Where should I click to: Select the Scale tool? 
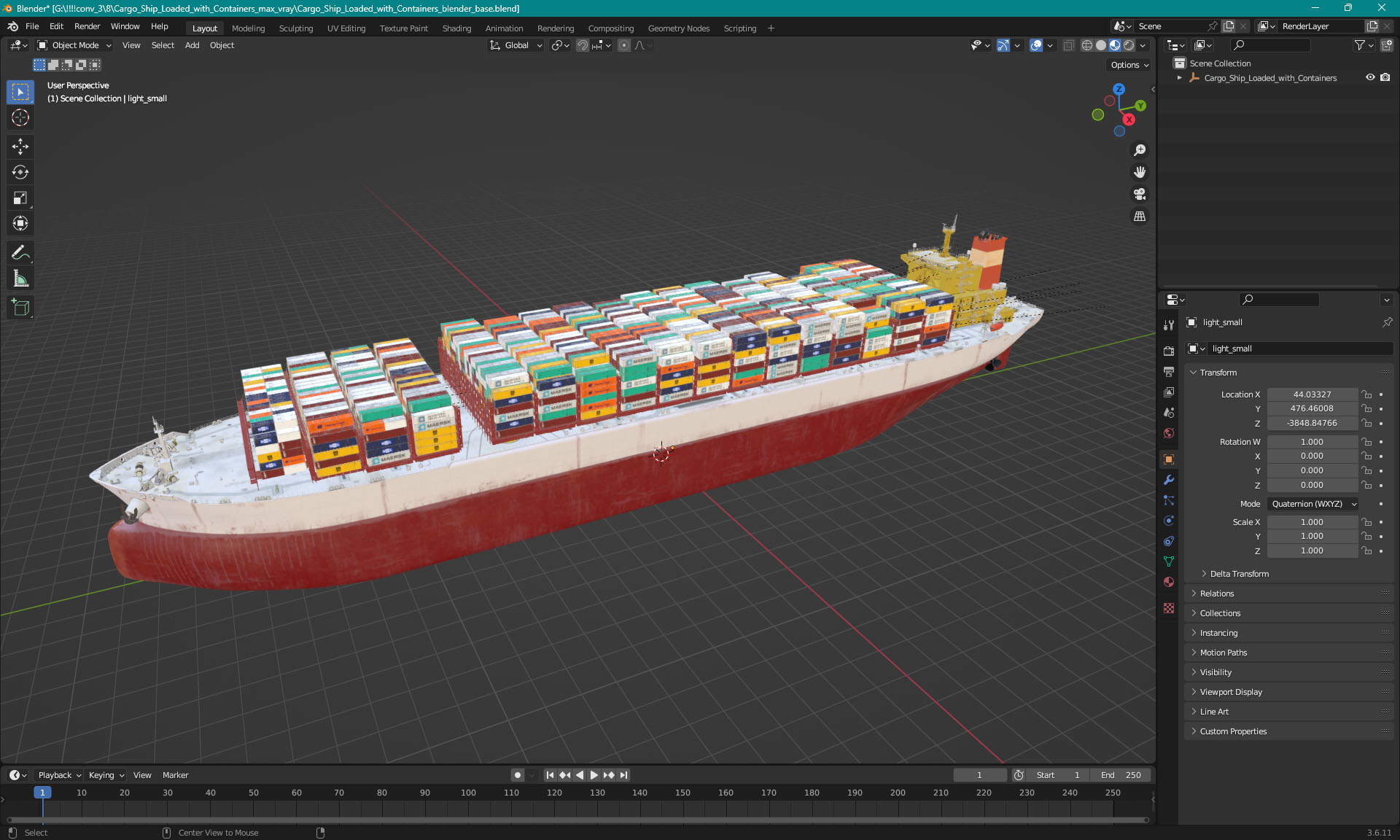click(20, 198)
